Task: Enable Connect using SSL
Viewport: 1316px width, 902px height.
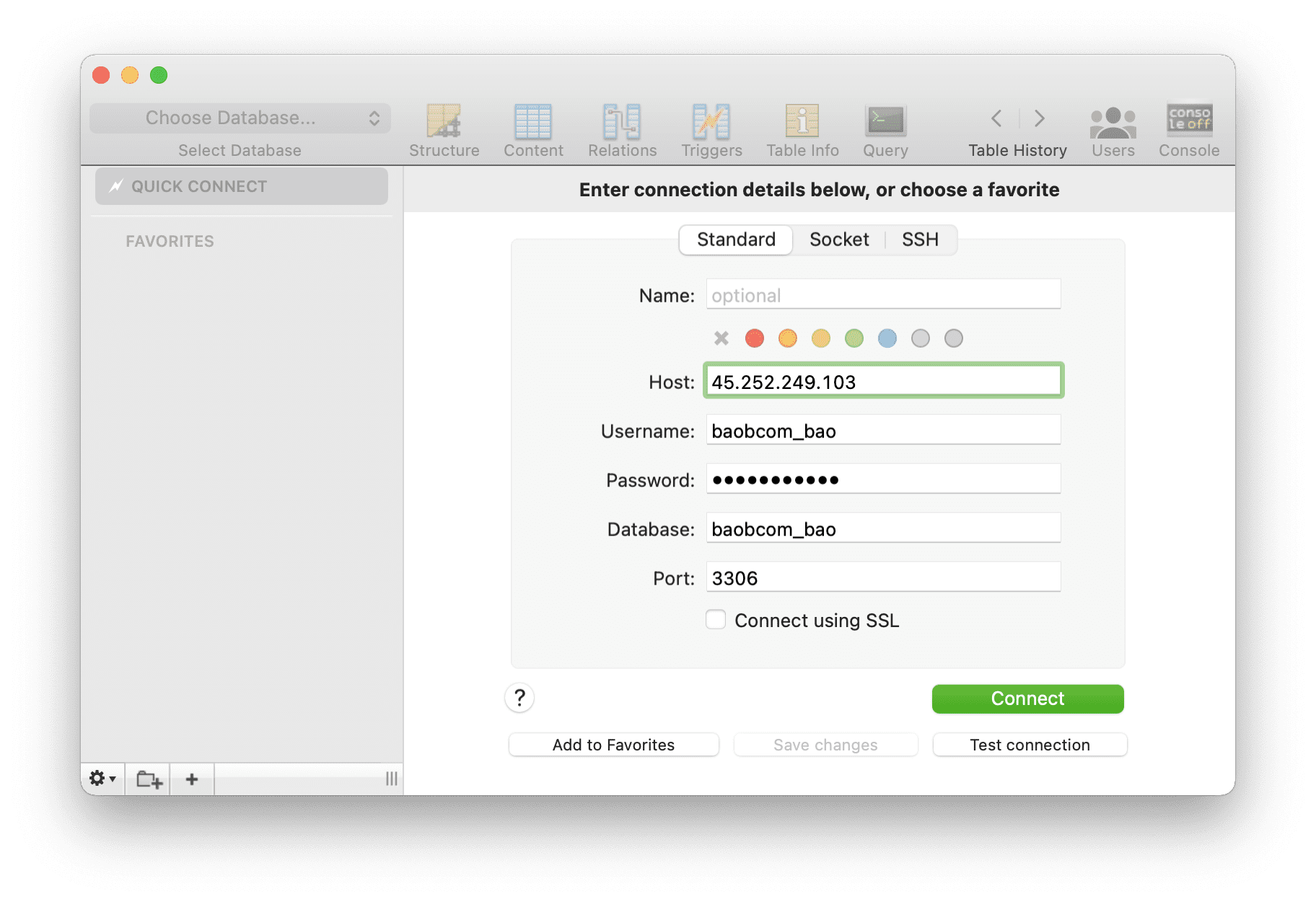Action: (715, 619)
